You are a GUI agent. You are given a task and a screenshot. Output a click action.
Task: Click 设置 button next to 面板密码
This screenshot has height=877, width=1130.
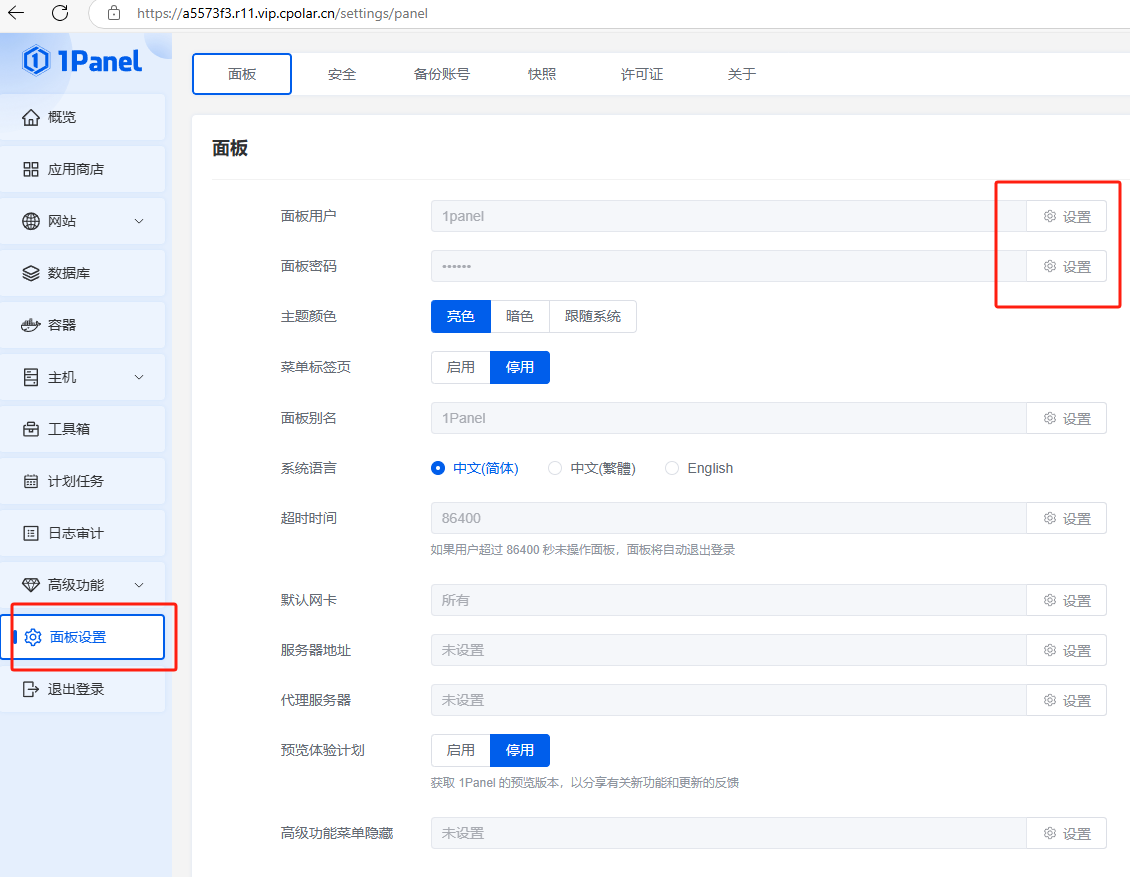pyautogui.click(x=1066, y=267)
